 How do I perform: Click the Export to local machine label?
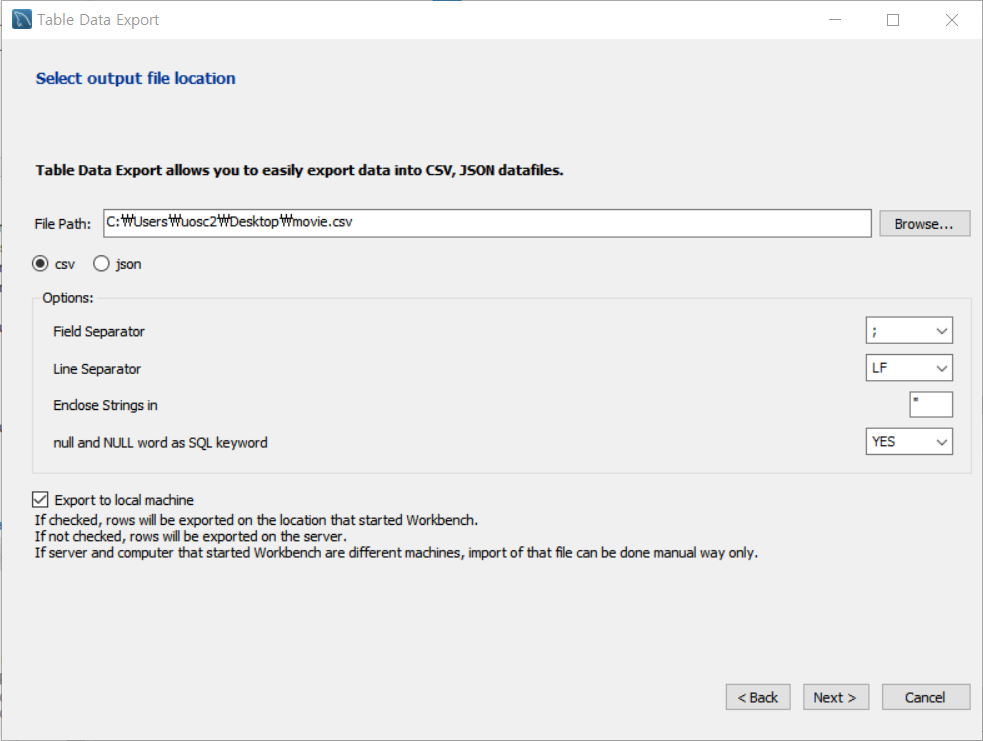coord(124,500)
